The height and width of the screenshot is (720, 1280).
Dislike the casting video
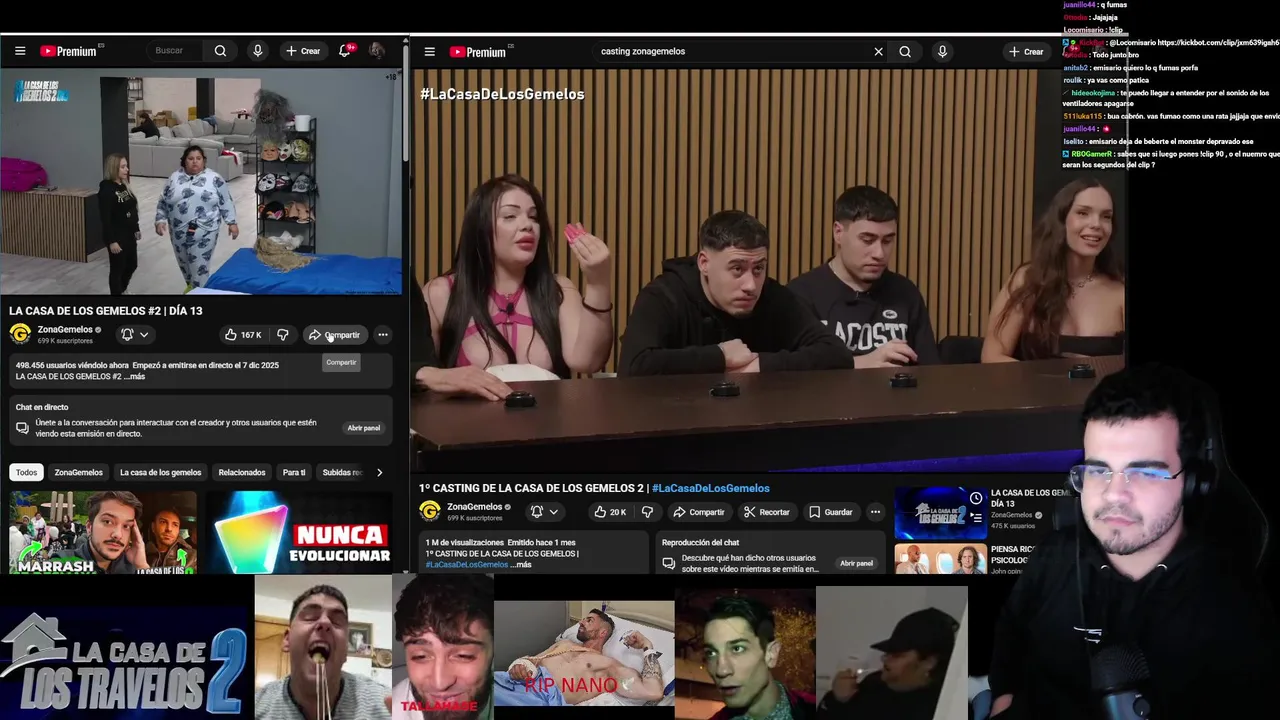click(647, 512)
